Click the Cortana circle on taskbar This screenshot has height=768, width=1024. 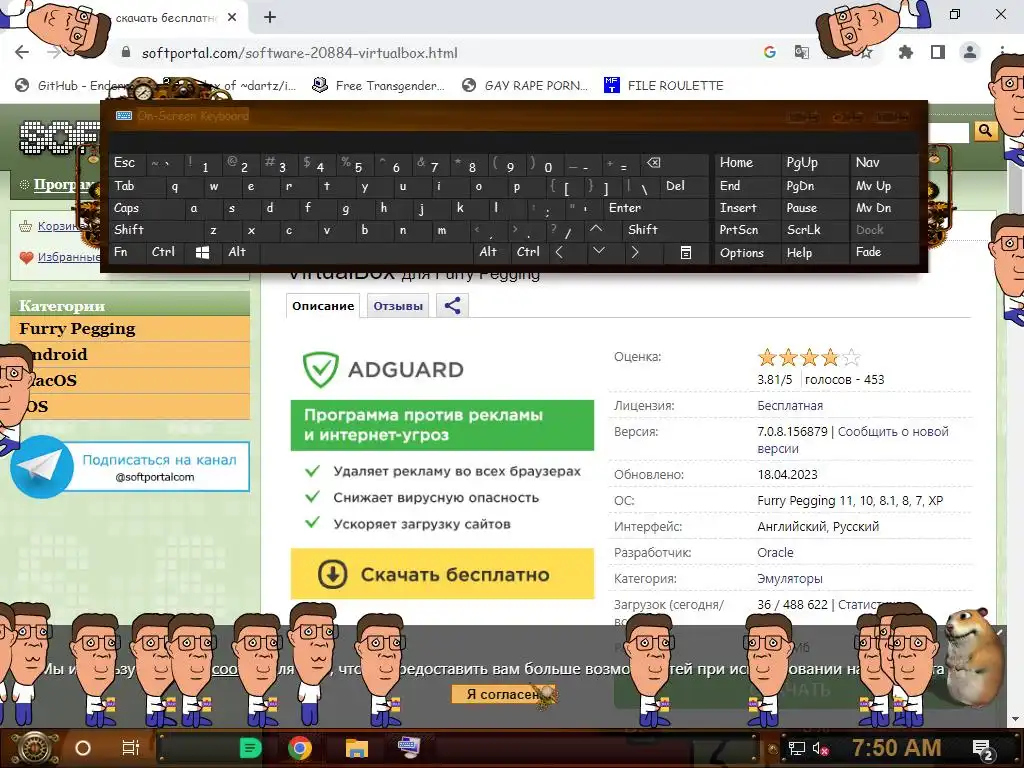tap(83, 748)
